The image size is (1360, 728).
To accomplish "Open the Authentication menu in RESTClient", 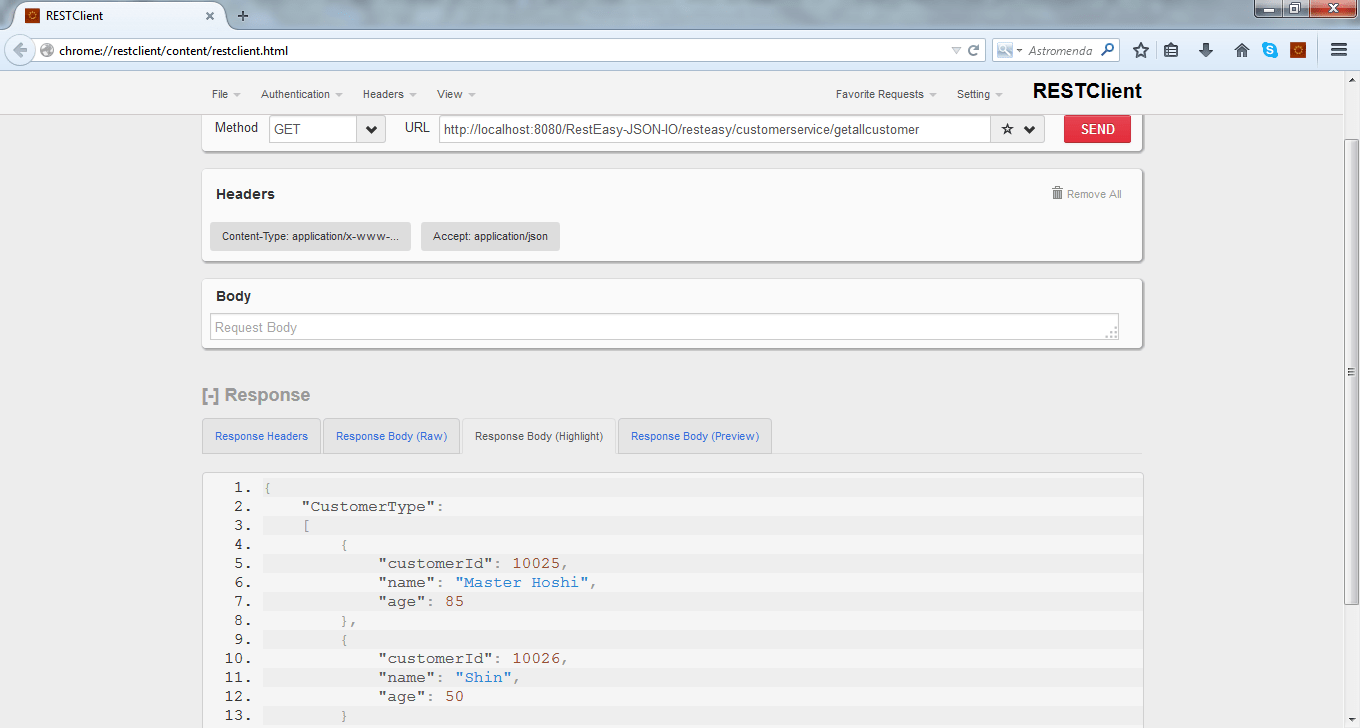I will [x=296, y=93].
